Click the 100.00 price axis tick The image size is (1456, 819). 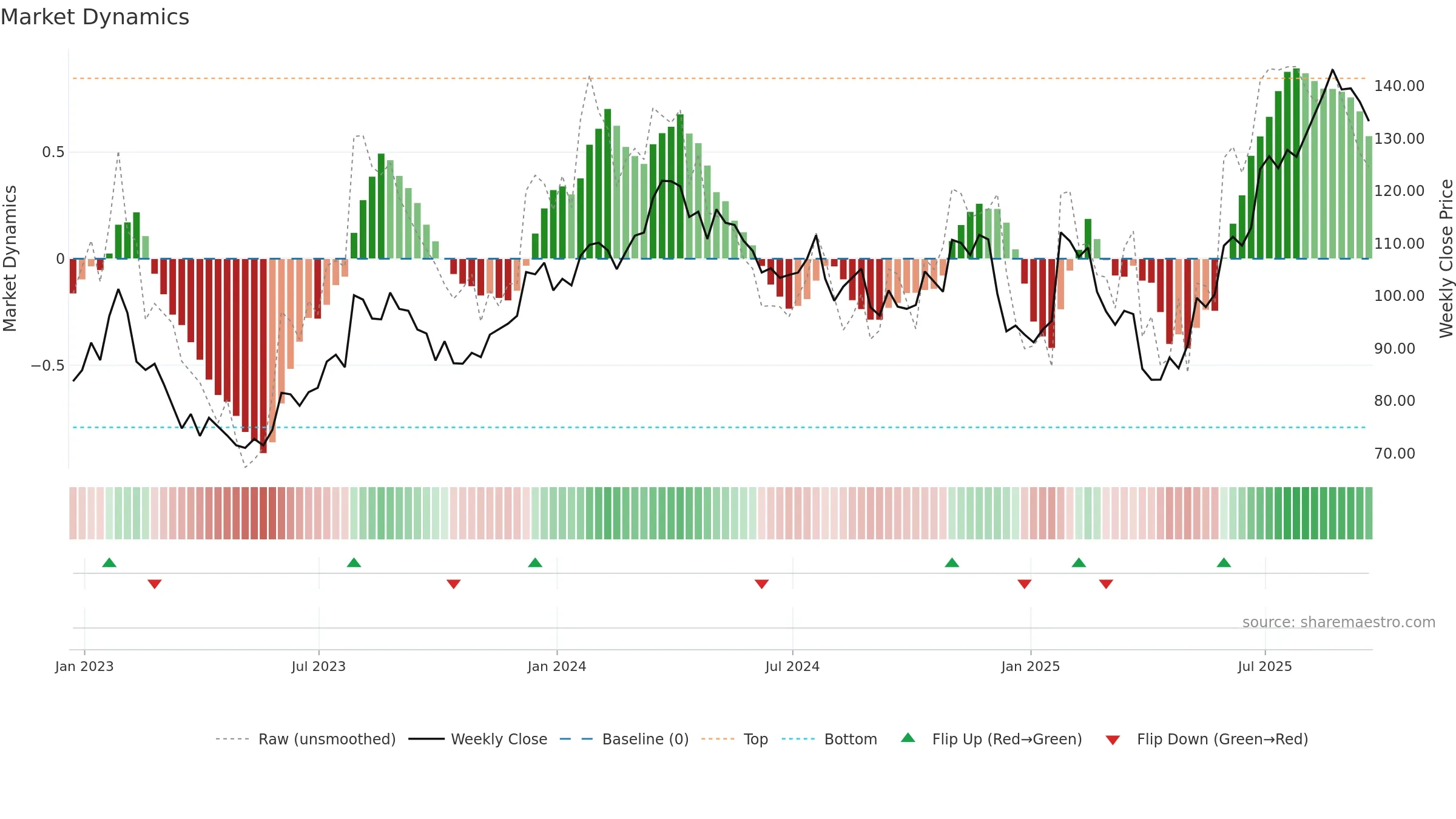point(1399,295)
